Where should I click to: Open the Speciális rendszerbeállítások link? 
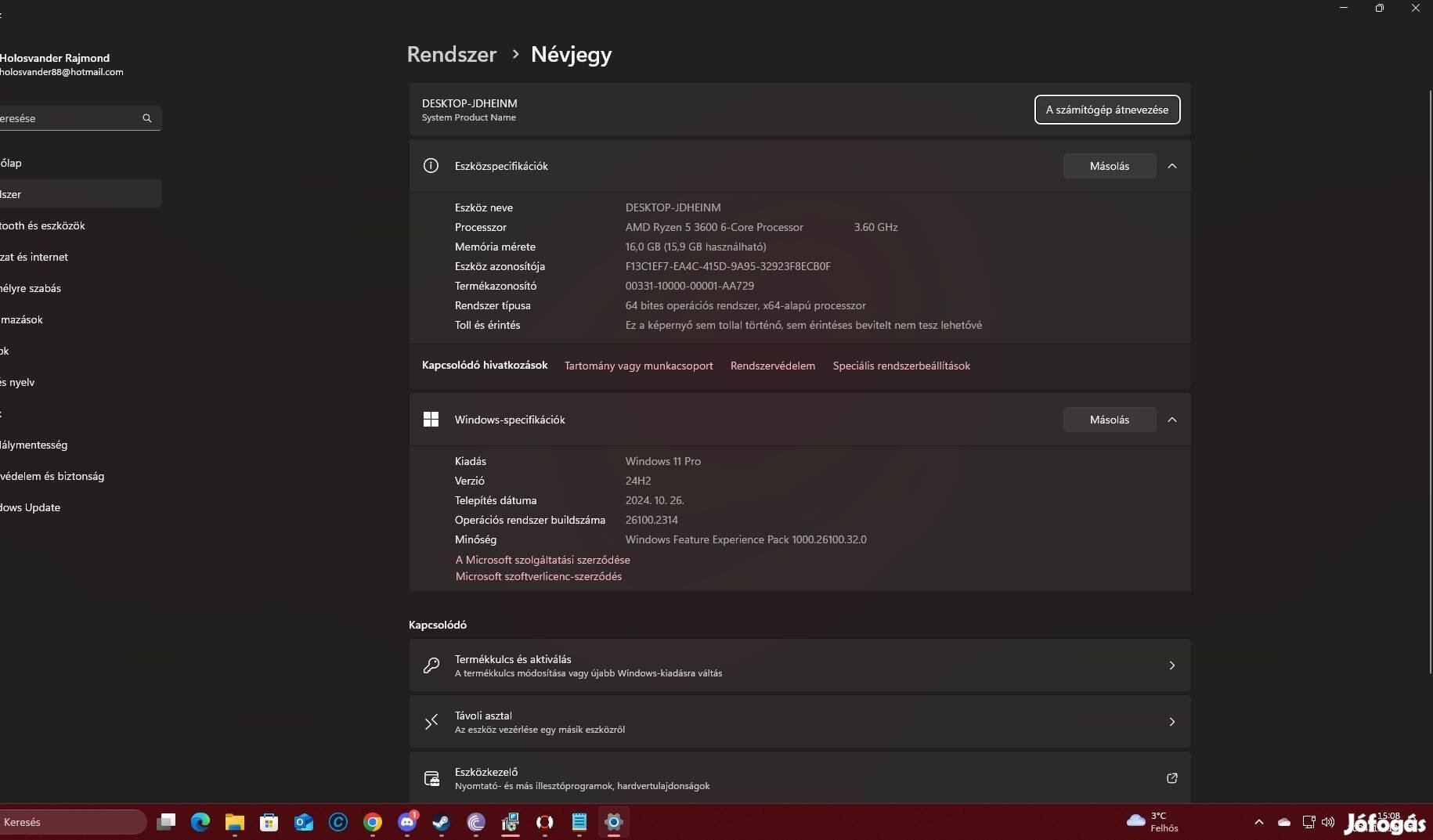tap(901, 366)
